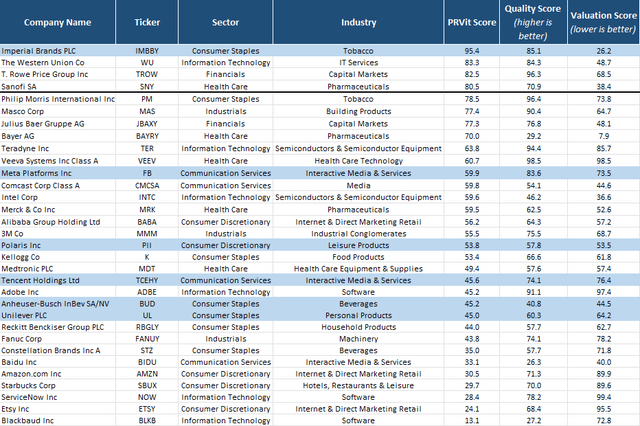
Task: Select Blackbaud PRVit score 13.1
Action: pyautogui.click(x=472, y=421)
